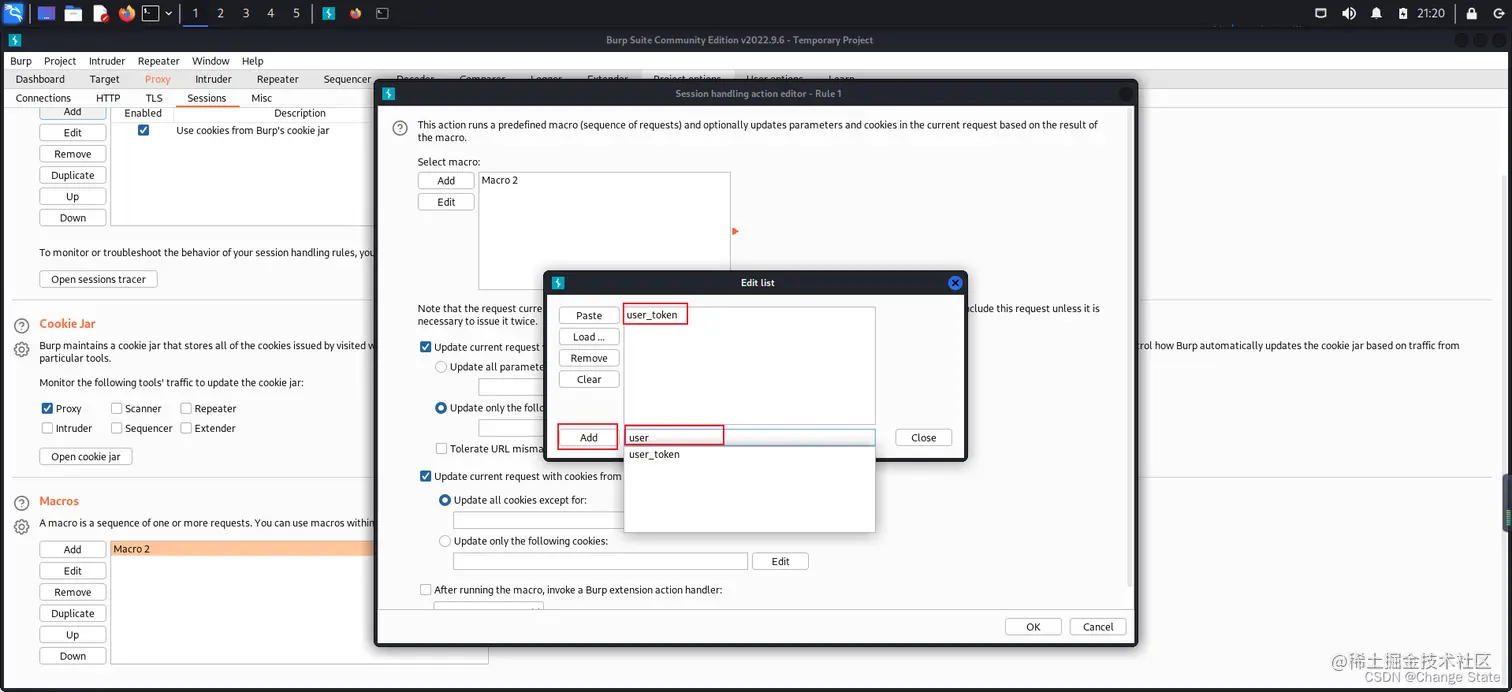Switch to the Proxy tab

157,79
